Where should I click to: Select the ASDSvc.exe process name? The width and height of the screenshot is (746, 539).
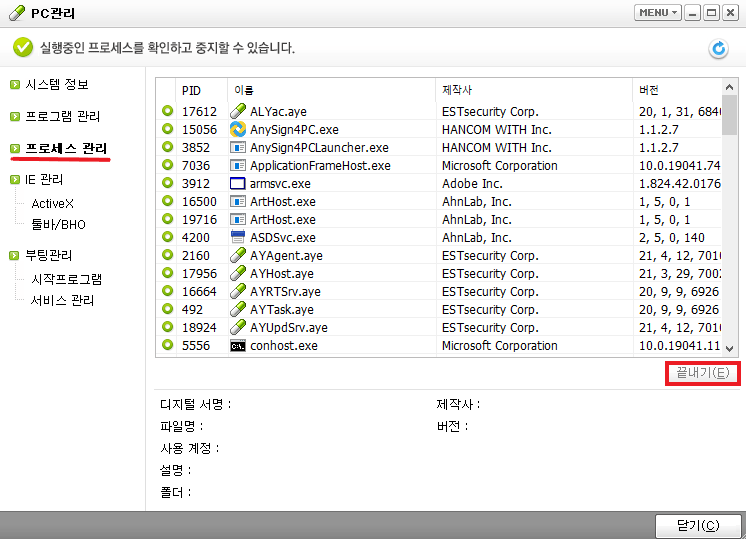click(x=283, y=238)
